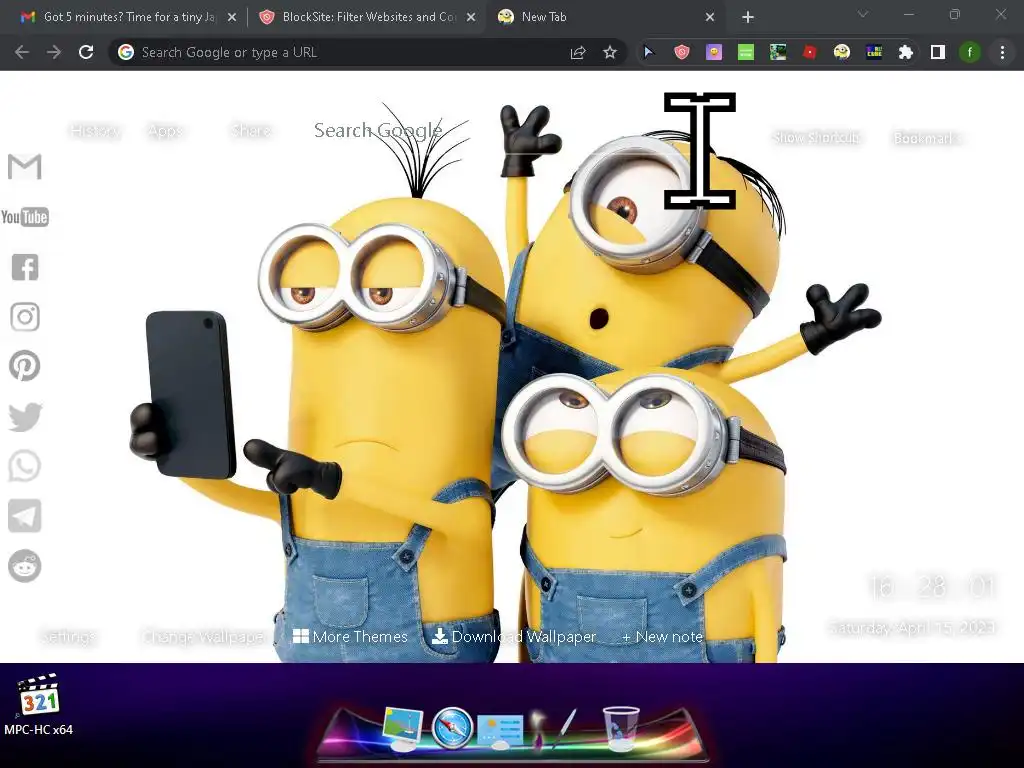
Task: Open the pen and brush icon in dock
Action: tap(552, 728)
